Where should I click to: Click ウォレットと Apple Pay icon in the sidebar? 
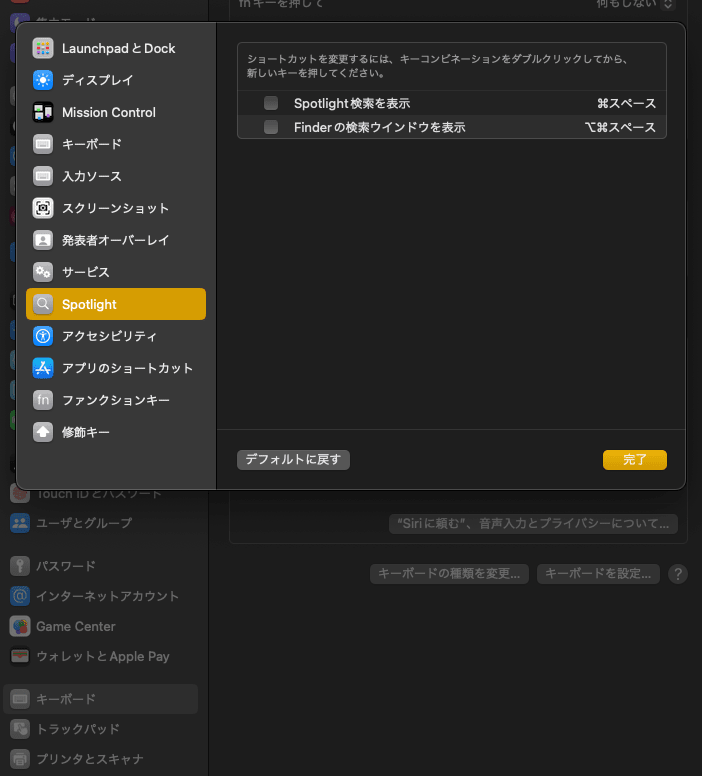coord(20,656)
